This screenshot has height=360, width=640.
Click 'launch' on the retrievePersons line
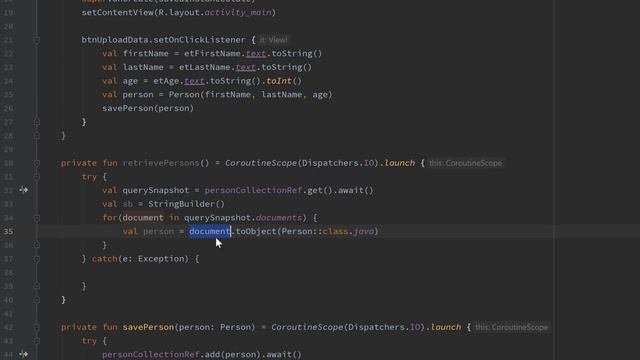[x=400, y=163]
